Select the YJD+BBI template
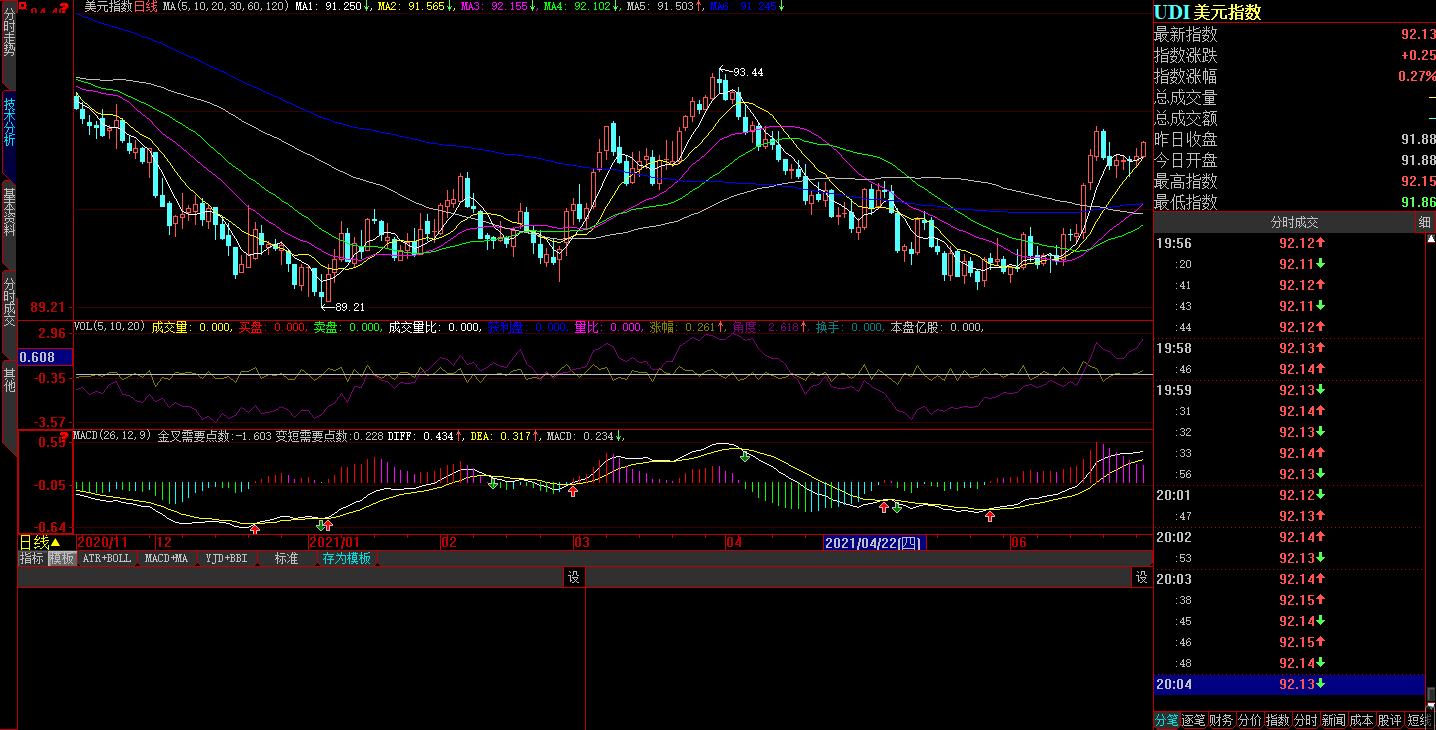This screenshot has width=1436, height=730. [x=226, y=558]
